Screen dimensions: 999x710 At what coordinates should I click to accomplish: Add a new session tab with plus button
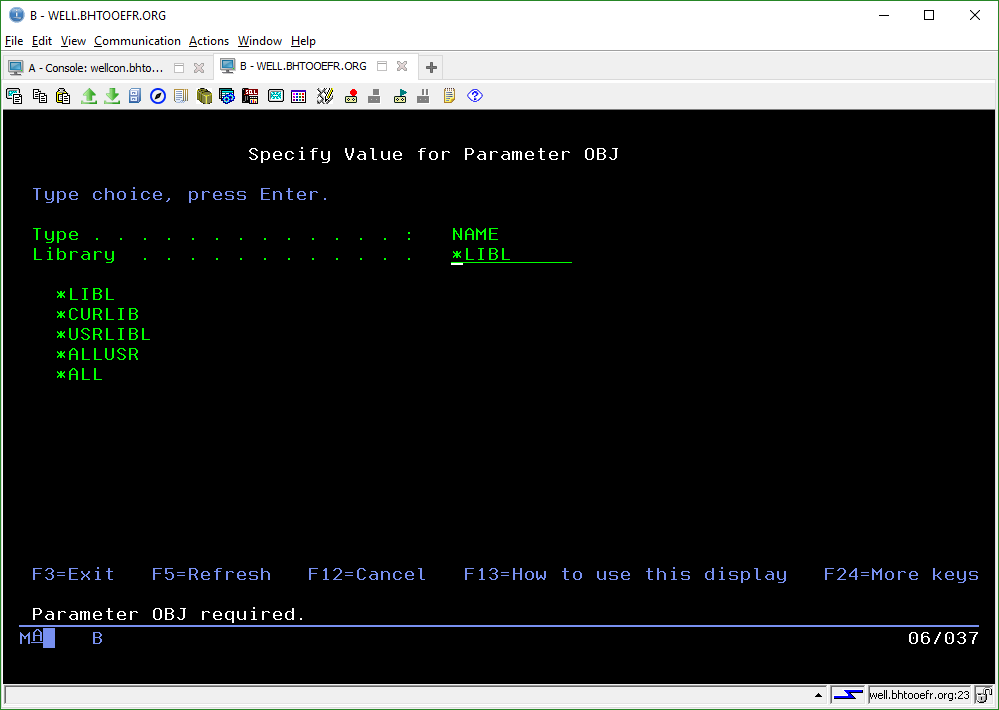coord(431,68)
